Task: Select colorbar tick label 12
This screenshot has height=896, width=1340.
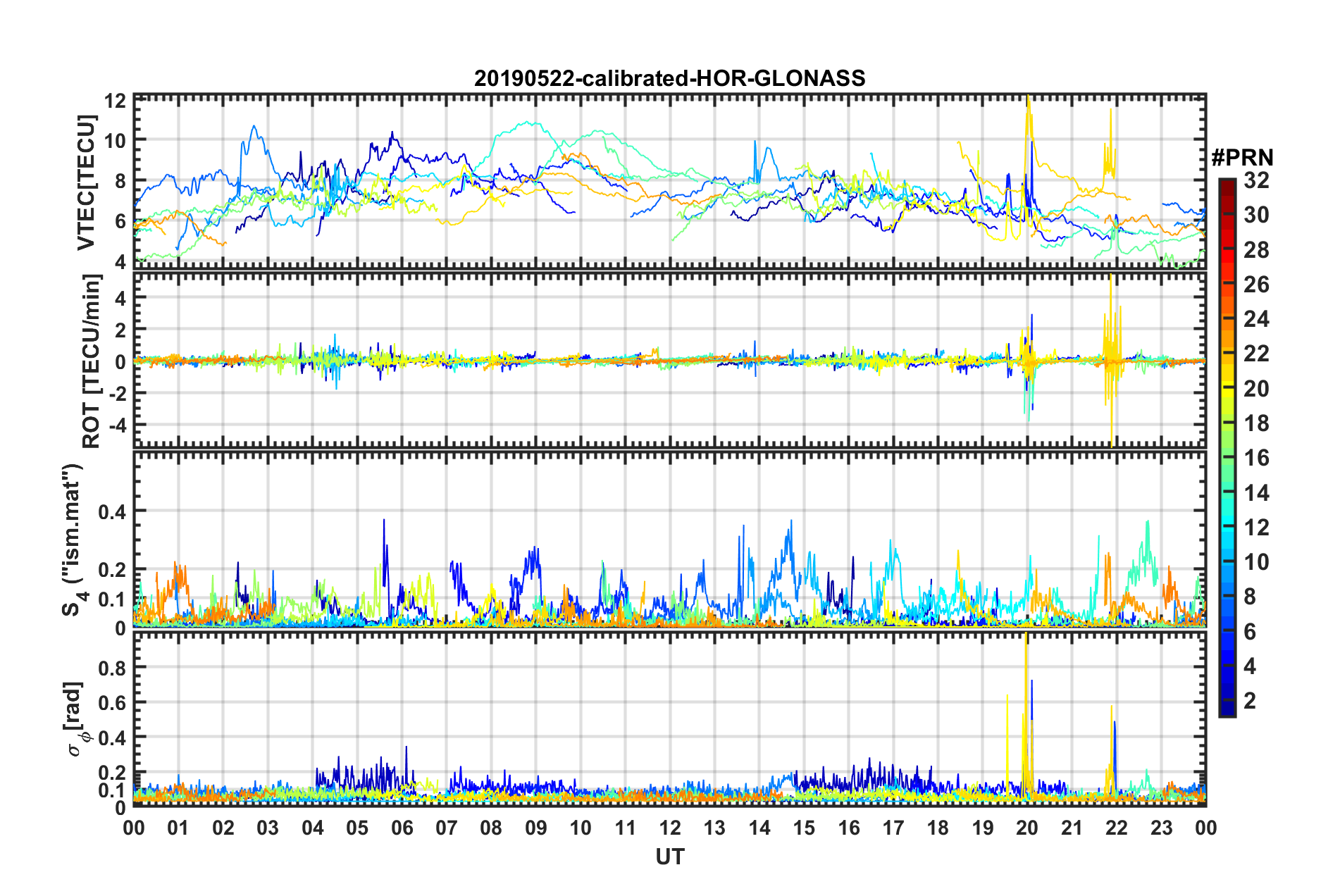Action: pyautogui.click(x=1256, y=527)
